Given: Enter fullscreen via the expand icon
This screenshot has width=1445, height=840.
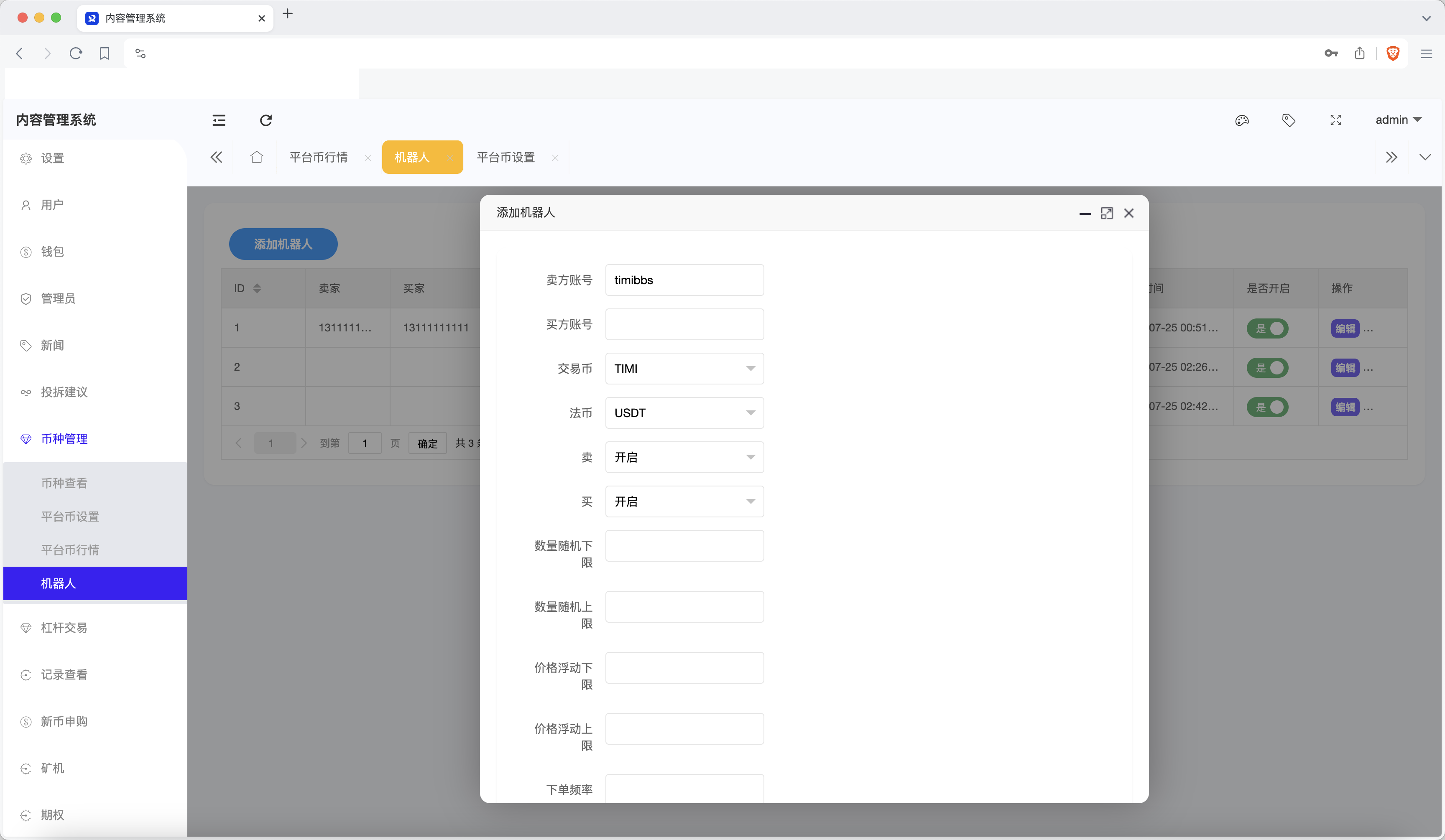Looking at the screenshot, I should click(x=1335, y=120).
